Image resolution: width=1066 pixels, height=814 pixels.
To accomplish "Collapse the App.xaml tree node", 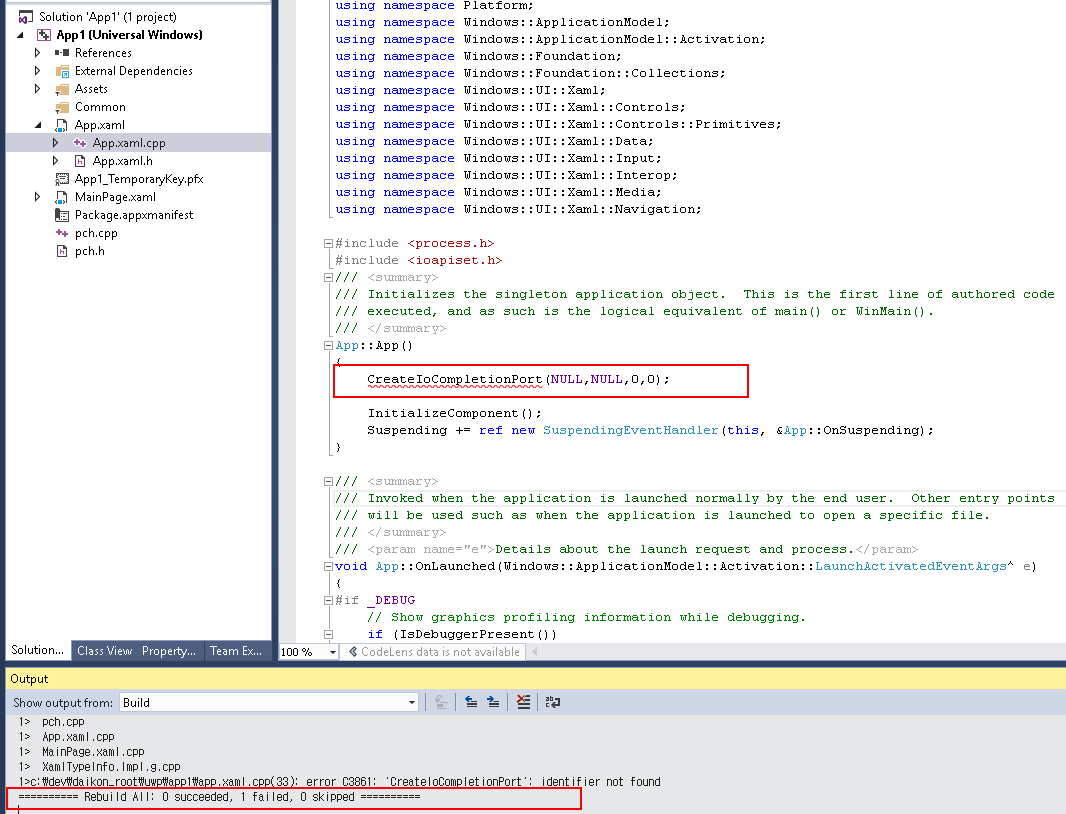I will click(x=38, y=125).
